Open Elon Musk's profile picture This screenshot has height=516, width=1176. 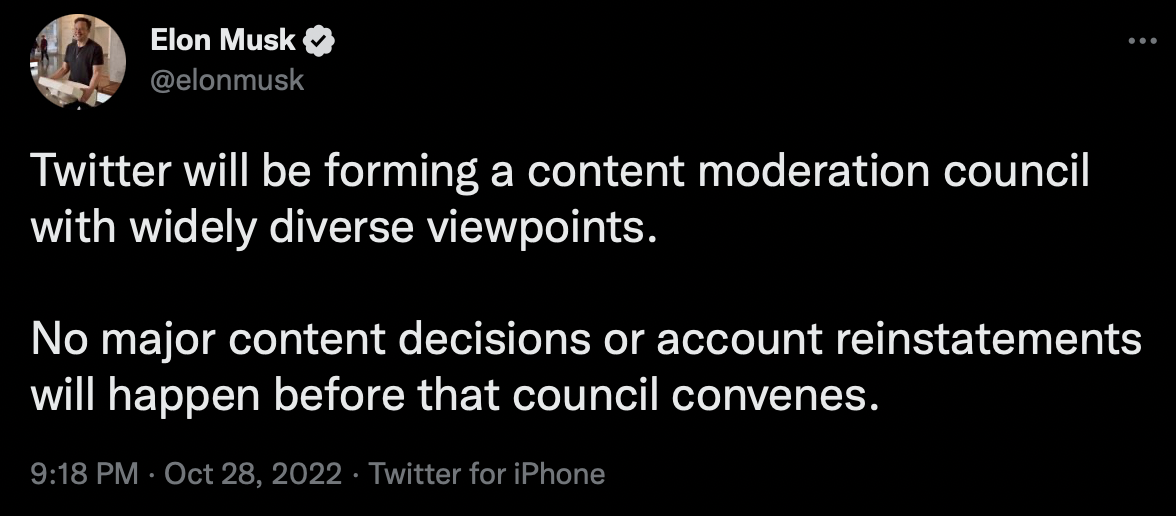tap(78, 62)
